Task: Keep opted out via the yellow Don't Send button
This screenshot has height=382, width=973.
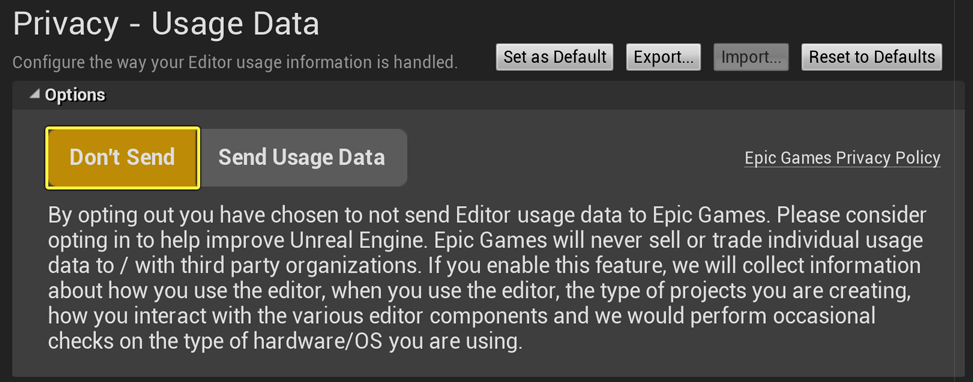Action: [122, 158]
